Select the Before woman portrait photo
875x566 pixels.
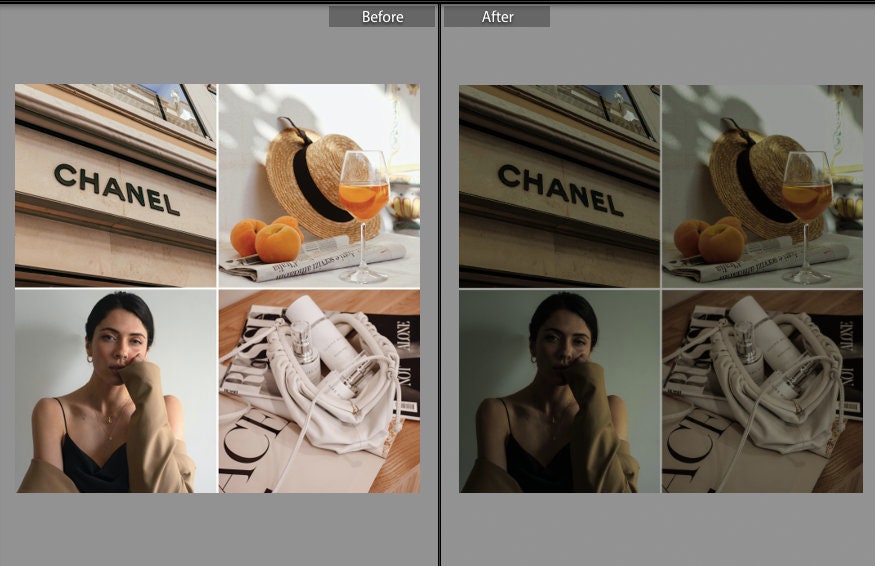116,391
